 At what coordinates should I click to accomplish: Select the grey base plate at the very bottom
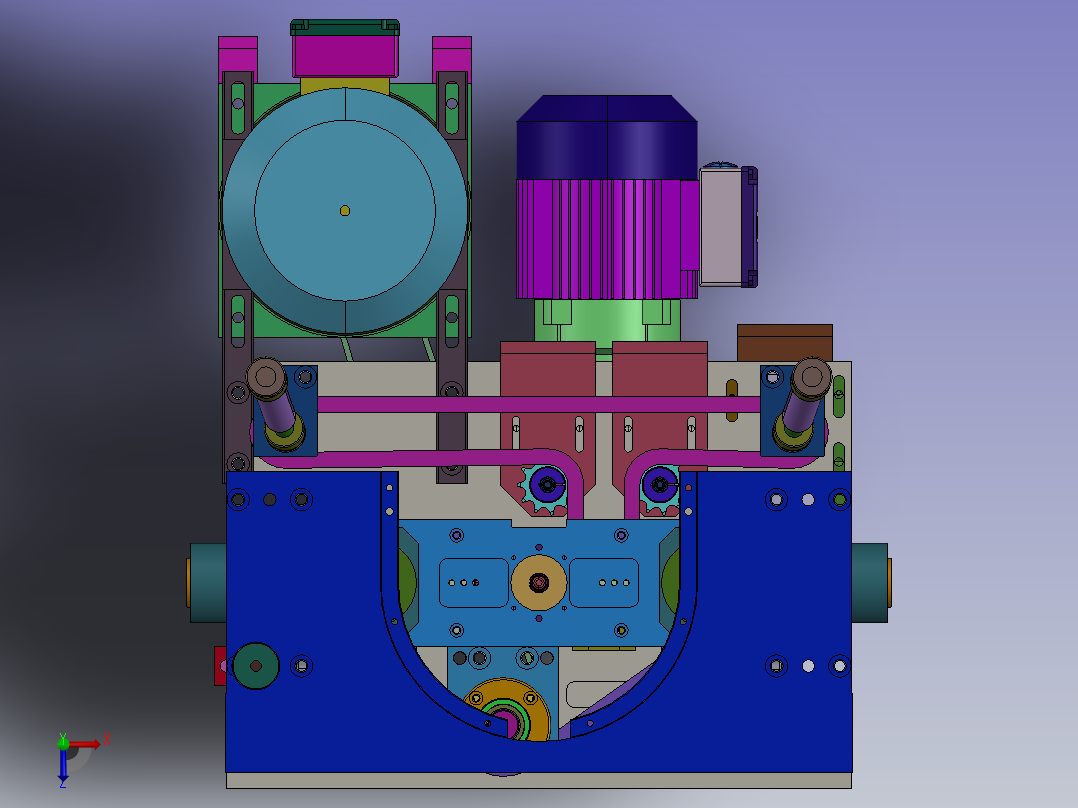(x=539, y=780)
